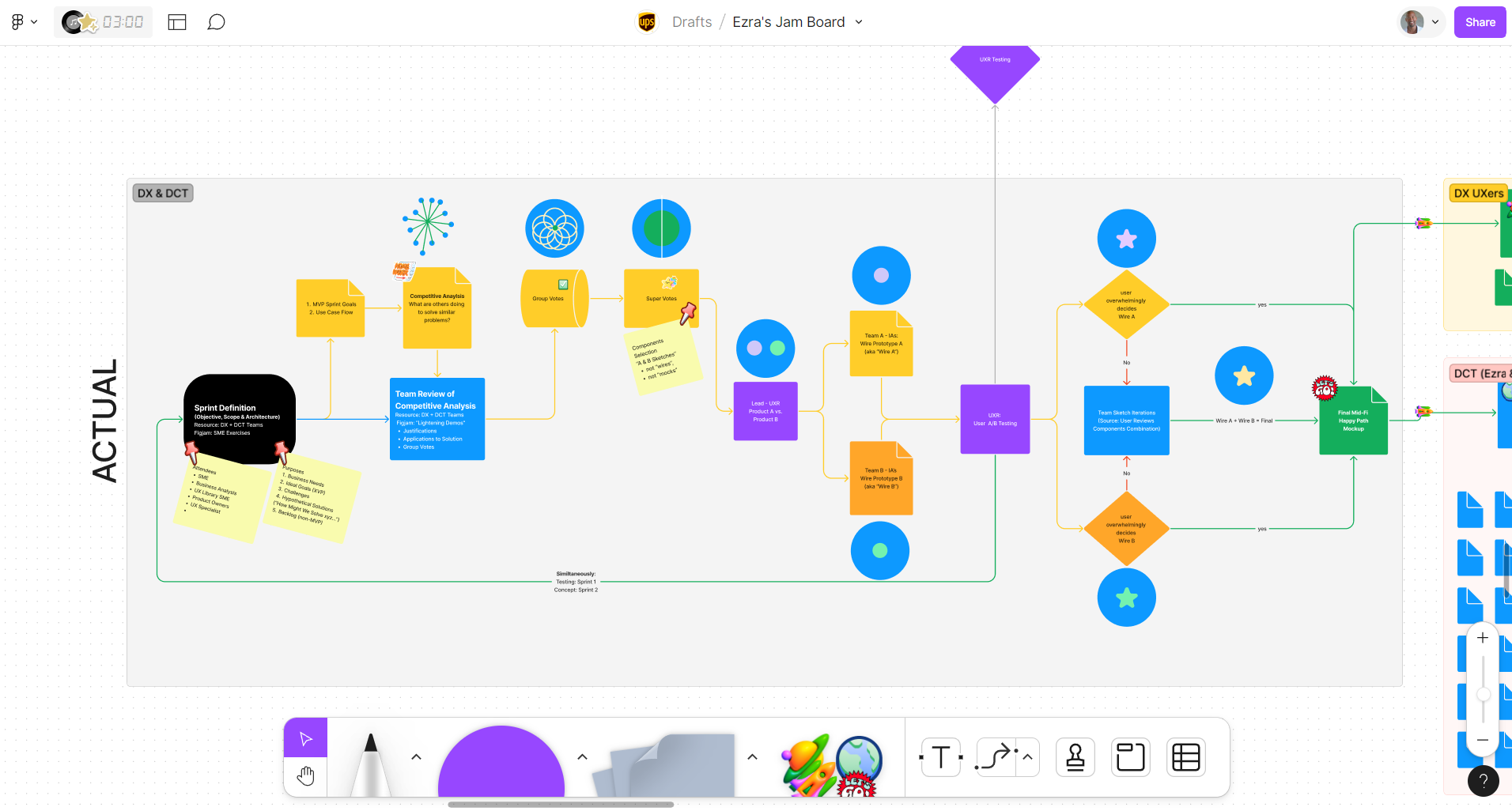Click the purple Share button
This screenshot has height=811, width=1512.
tap(1480, 22)
